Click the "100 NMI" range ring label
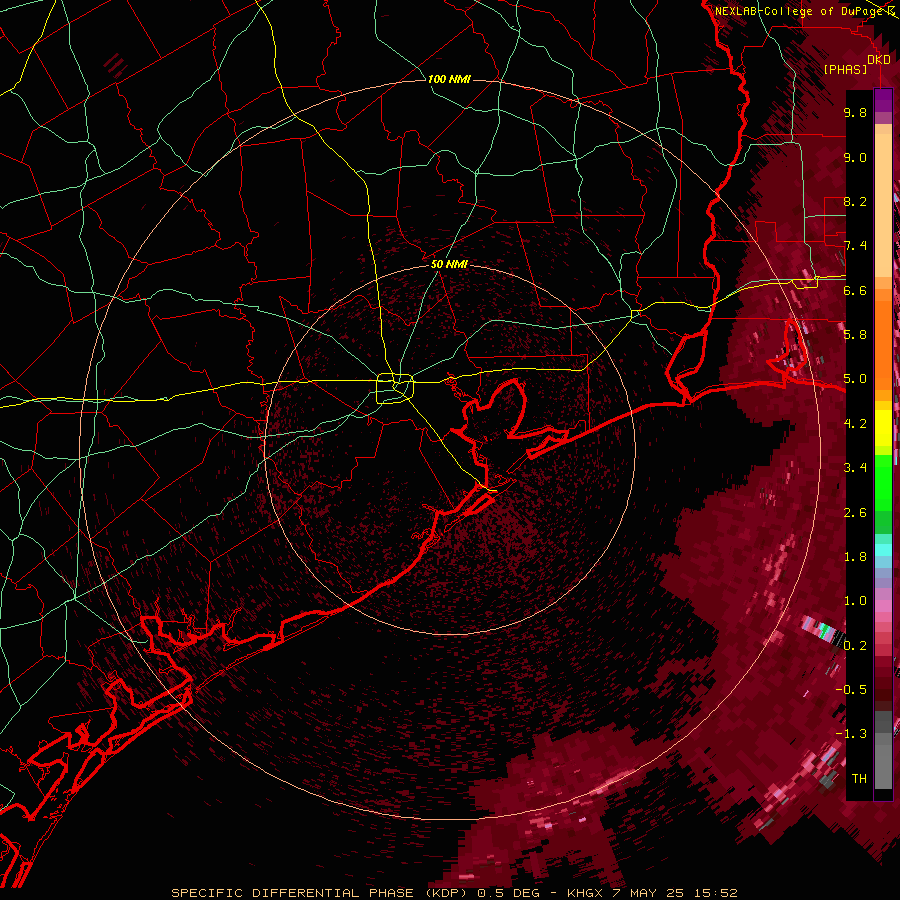 pos(449,79)
